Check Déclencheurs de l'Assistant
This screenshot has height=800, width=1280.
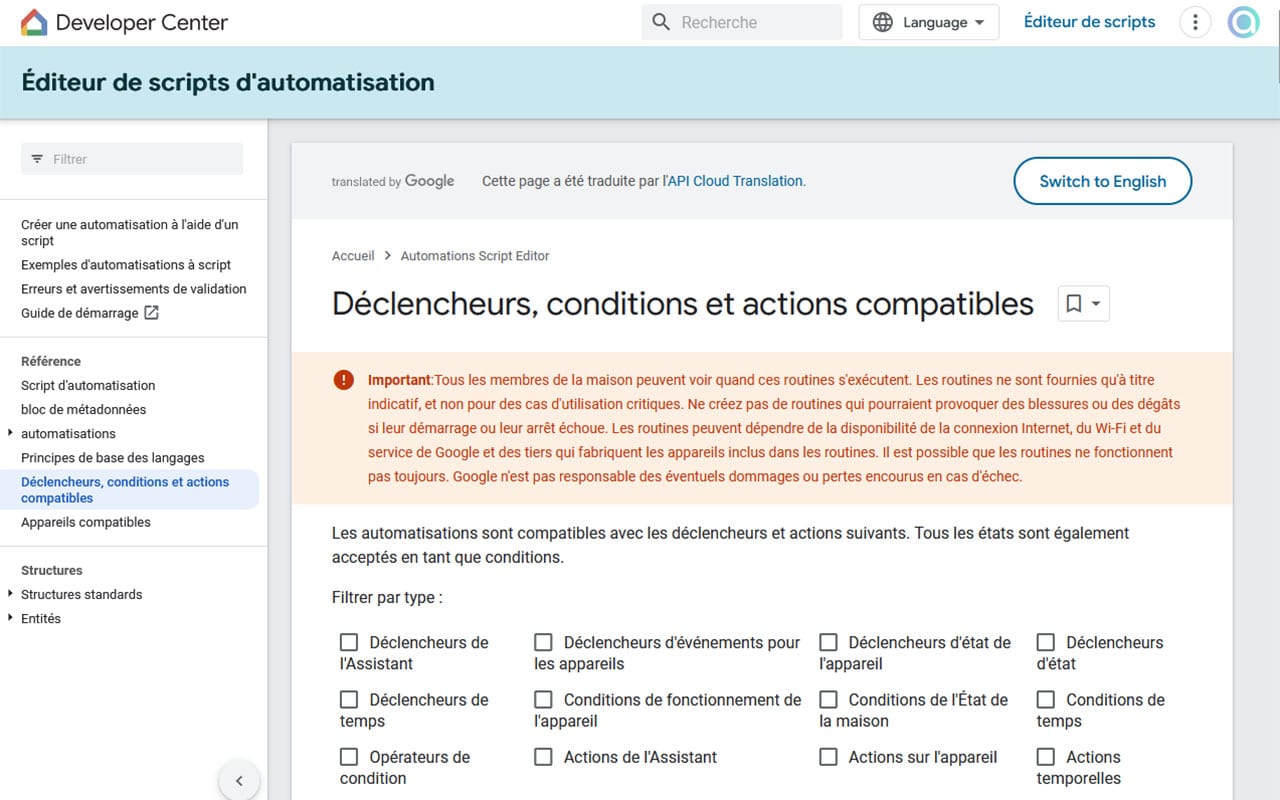(x=349, y=642)
